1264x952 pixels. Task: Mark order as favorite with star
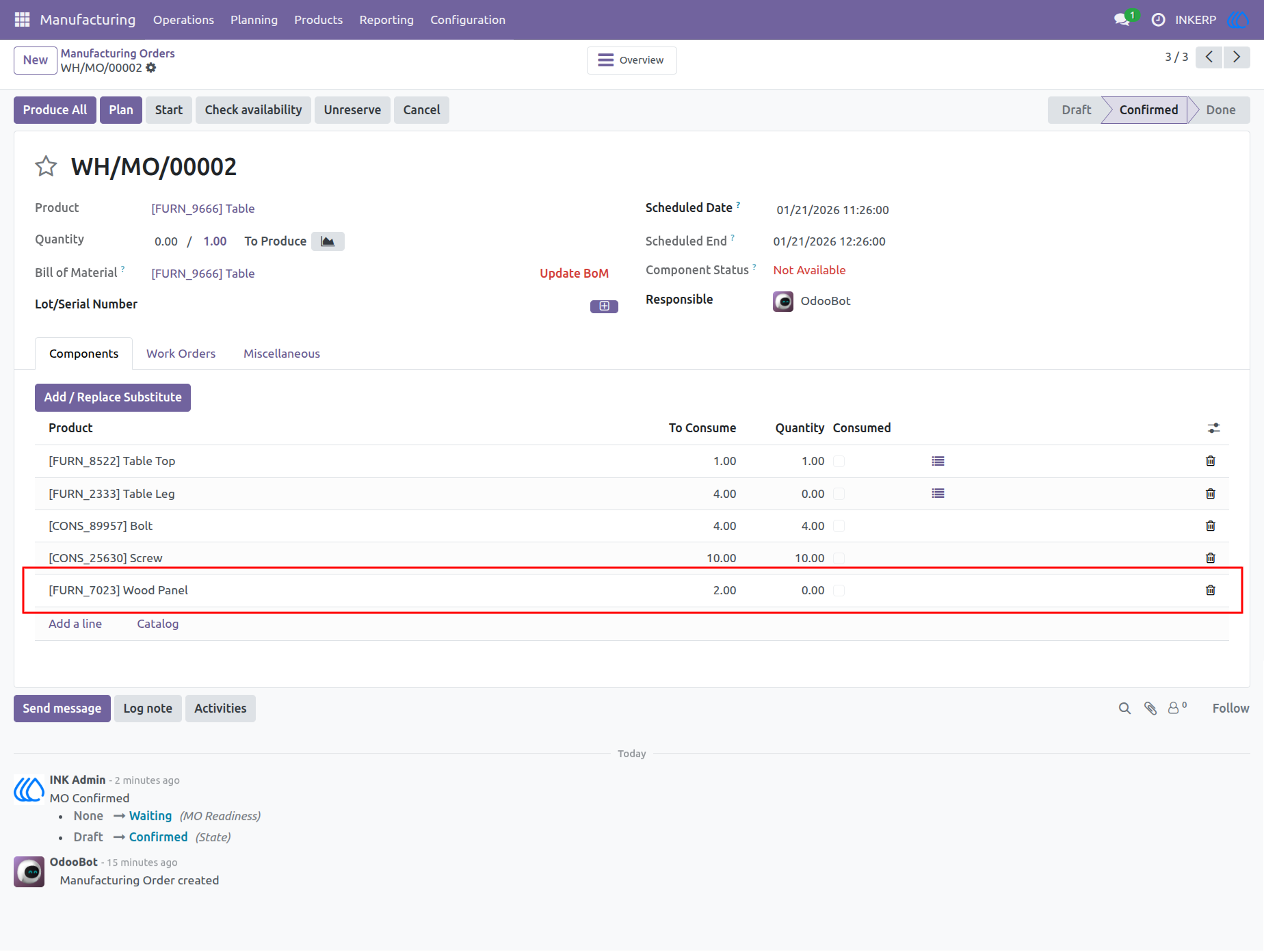pos(46,166)
